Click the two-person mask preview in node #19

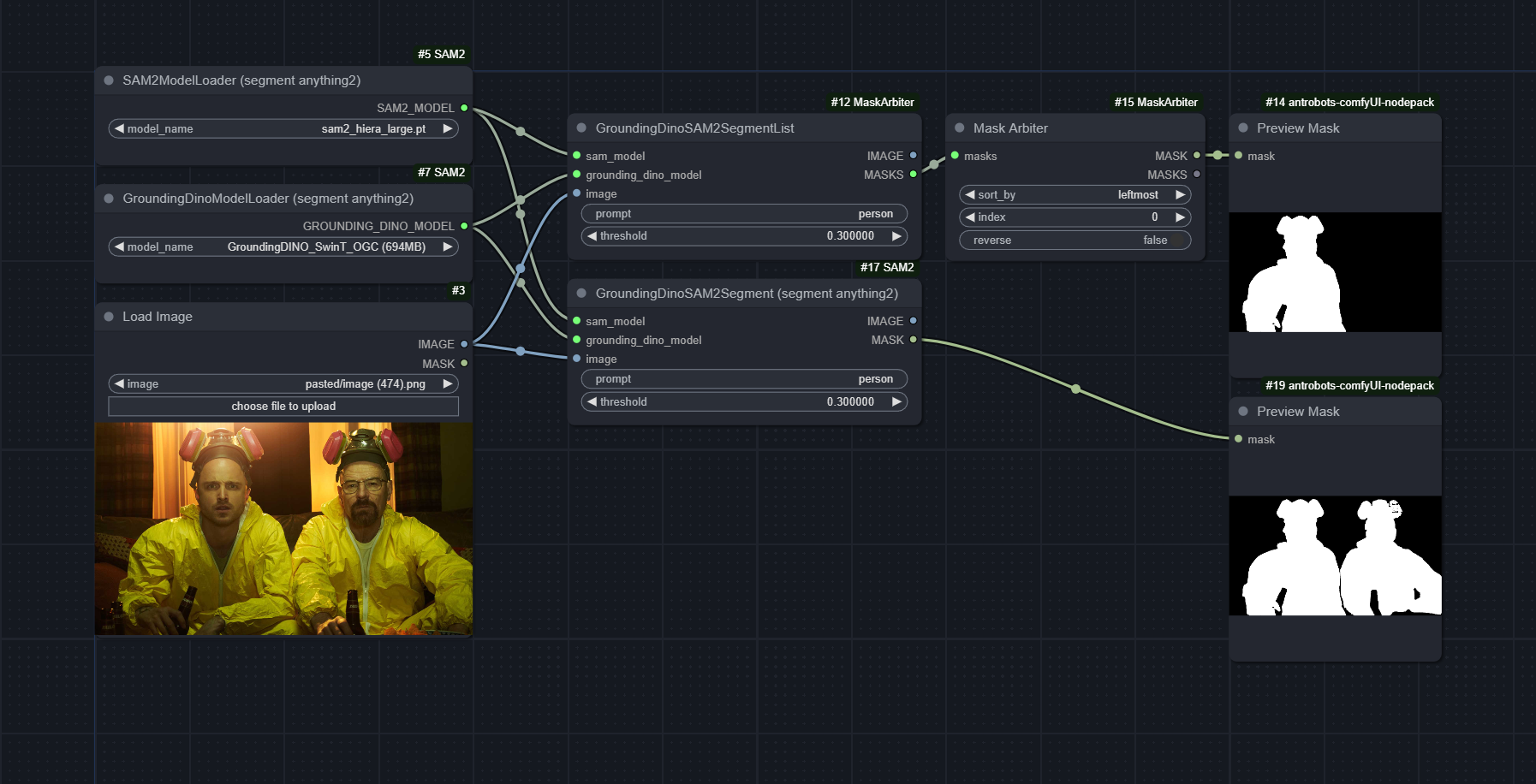(x=1335, y=555)
